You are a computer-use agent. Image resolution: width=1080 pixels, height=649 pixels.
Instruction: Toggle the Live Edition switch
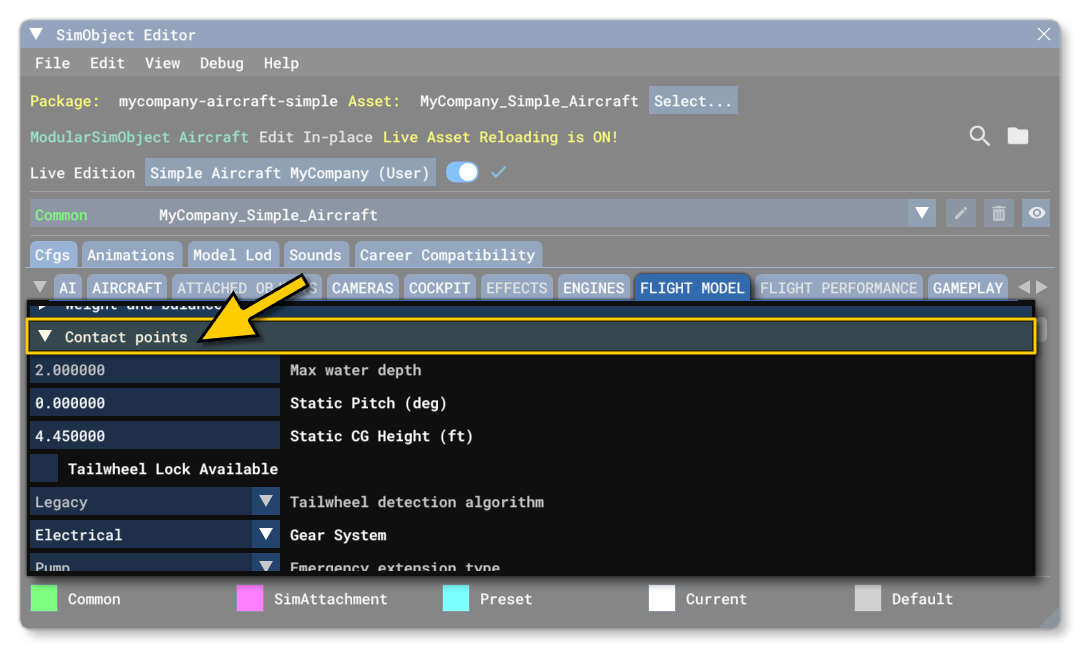point(462,173)
